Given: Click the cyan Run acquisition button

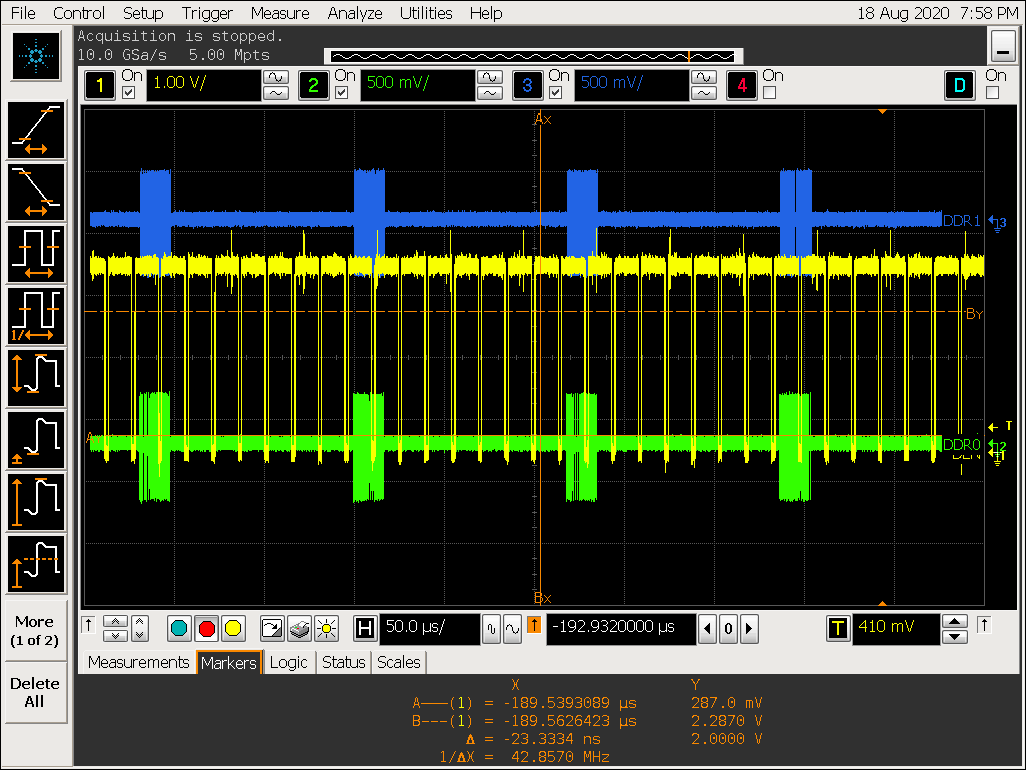Looking at the screenshot, I should (x=179, y=629).
